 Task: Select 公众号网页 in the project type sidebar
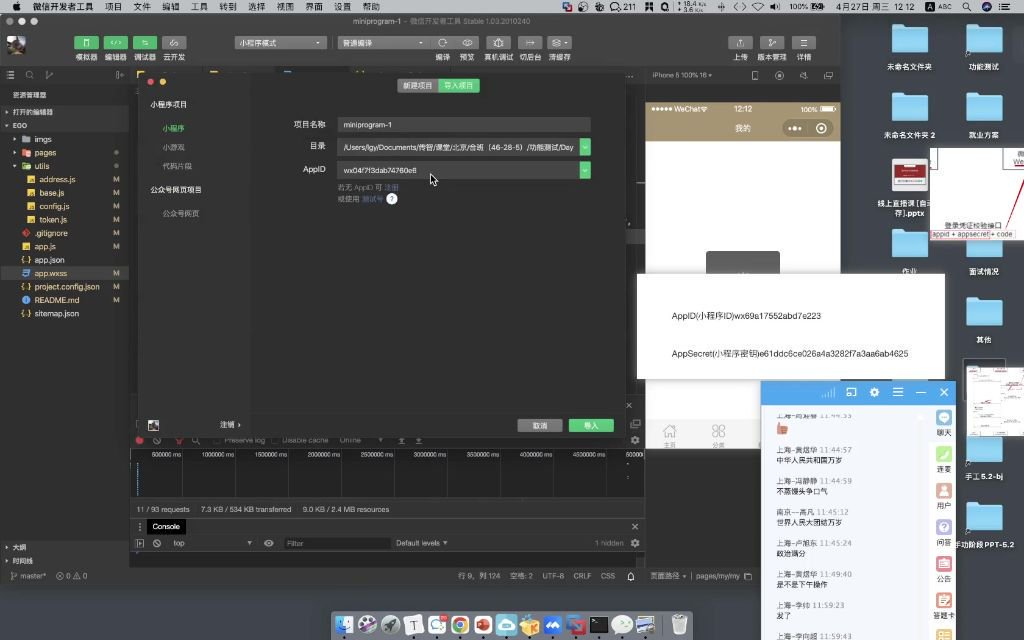coord(181,214)
